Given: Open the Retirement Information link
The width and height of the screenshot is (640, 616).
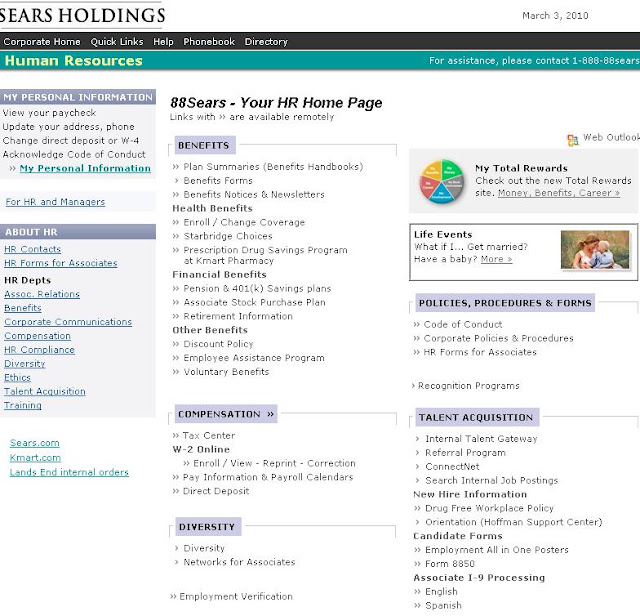Looking at the screenshot, I should coord(238,316).
